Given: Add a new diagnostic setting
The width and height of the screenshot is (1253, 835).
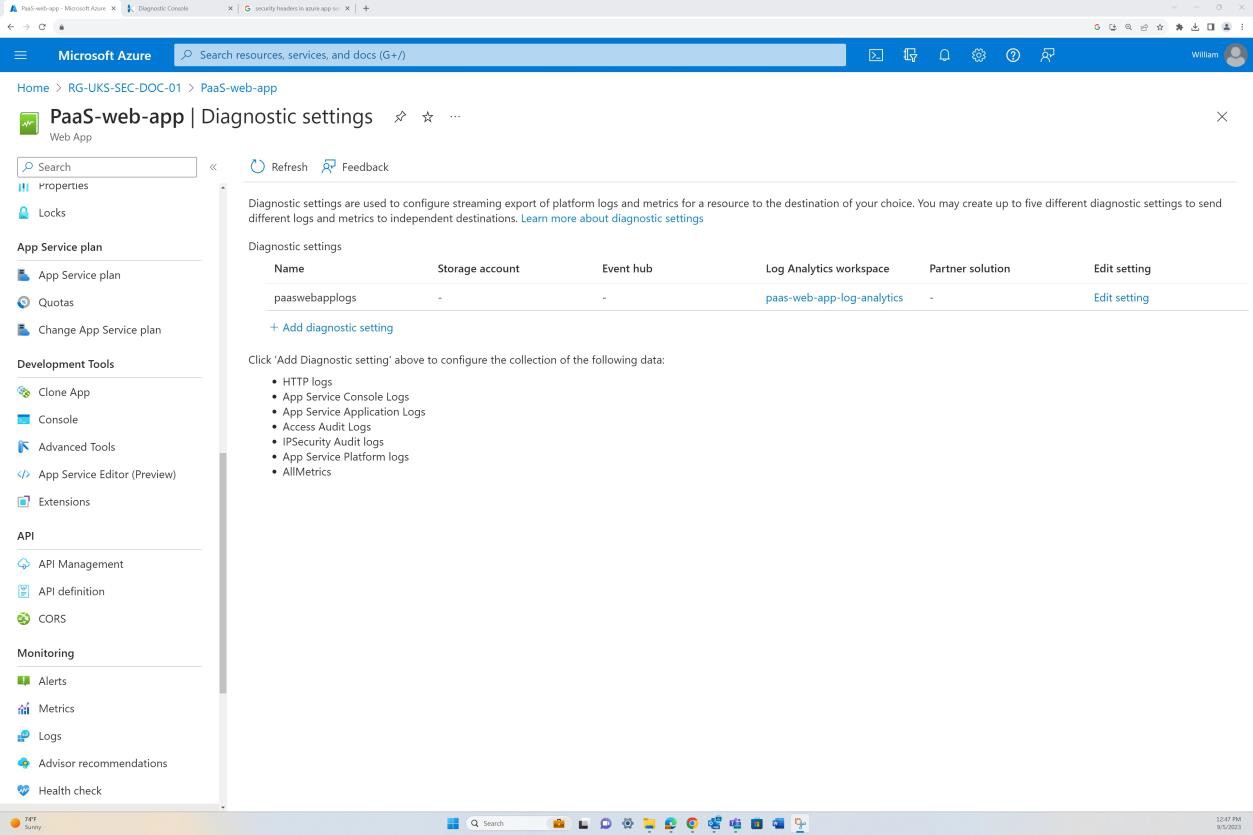Looking at the screenshot, I should 331,327.
